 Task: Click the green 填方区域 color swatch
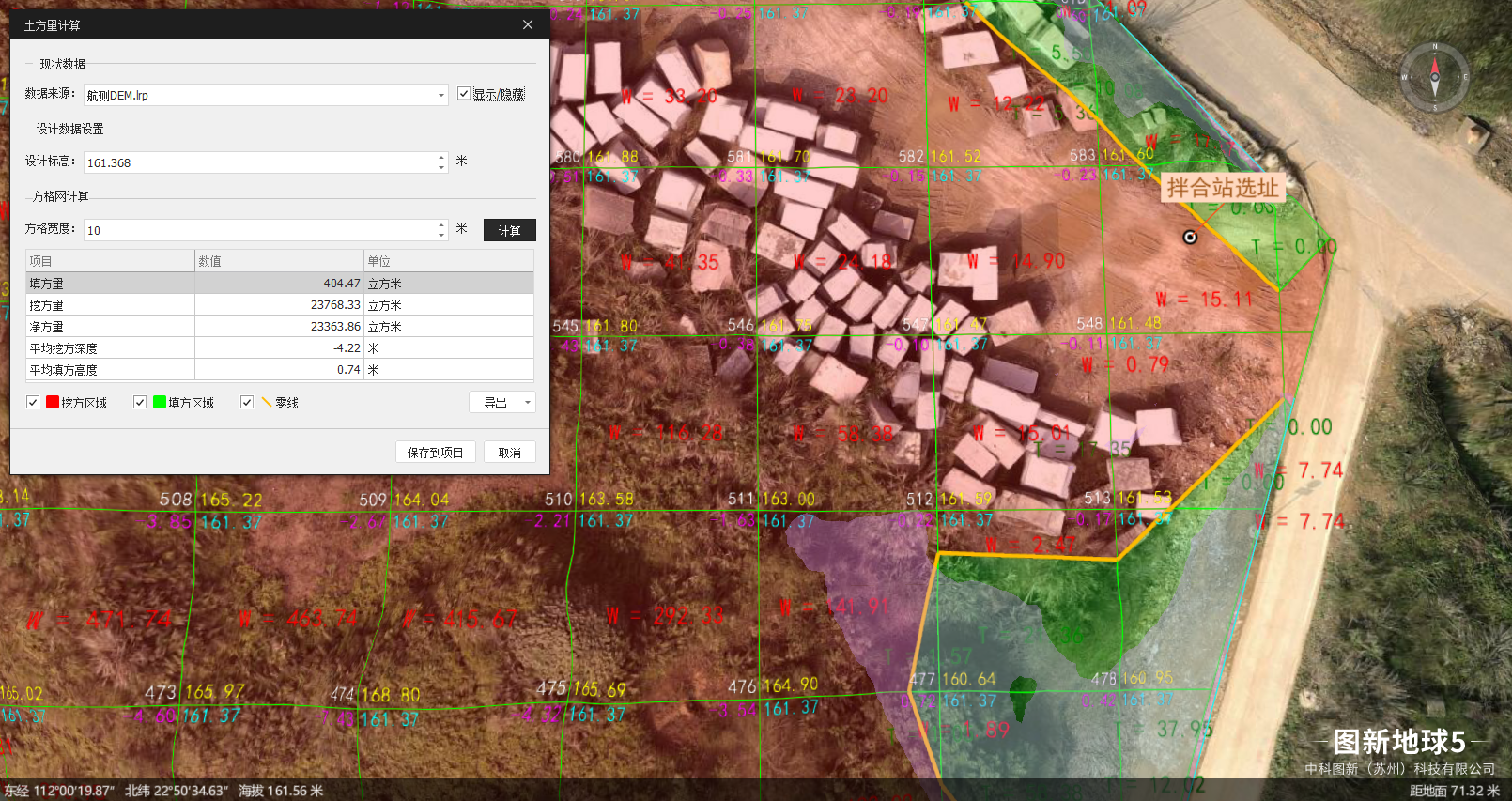click(x=160, y=403)
